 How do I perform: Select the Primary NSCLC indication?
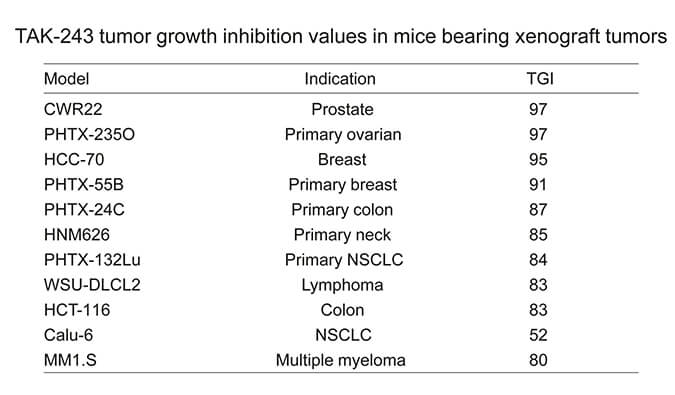pyautogui.click(x=344, y=260)
